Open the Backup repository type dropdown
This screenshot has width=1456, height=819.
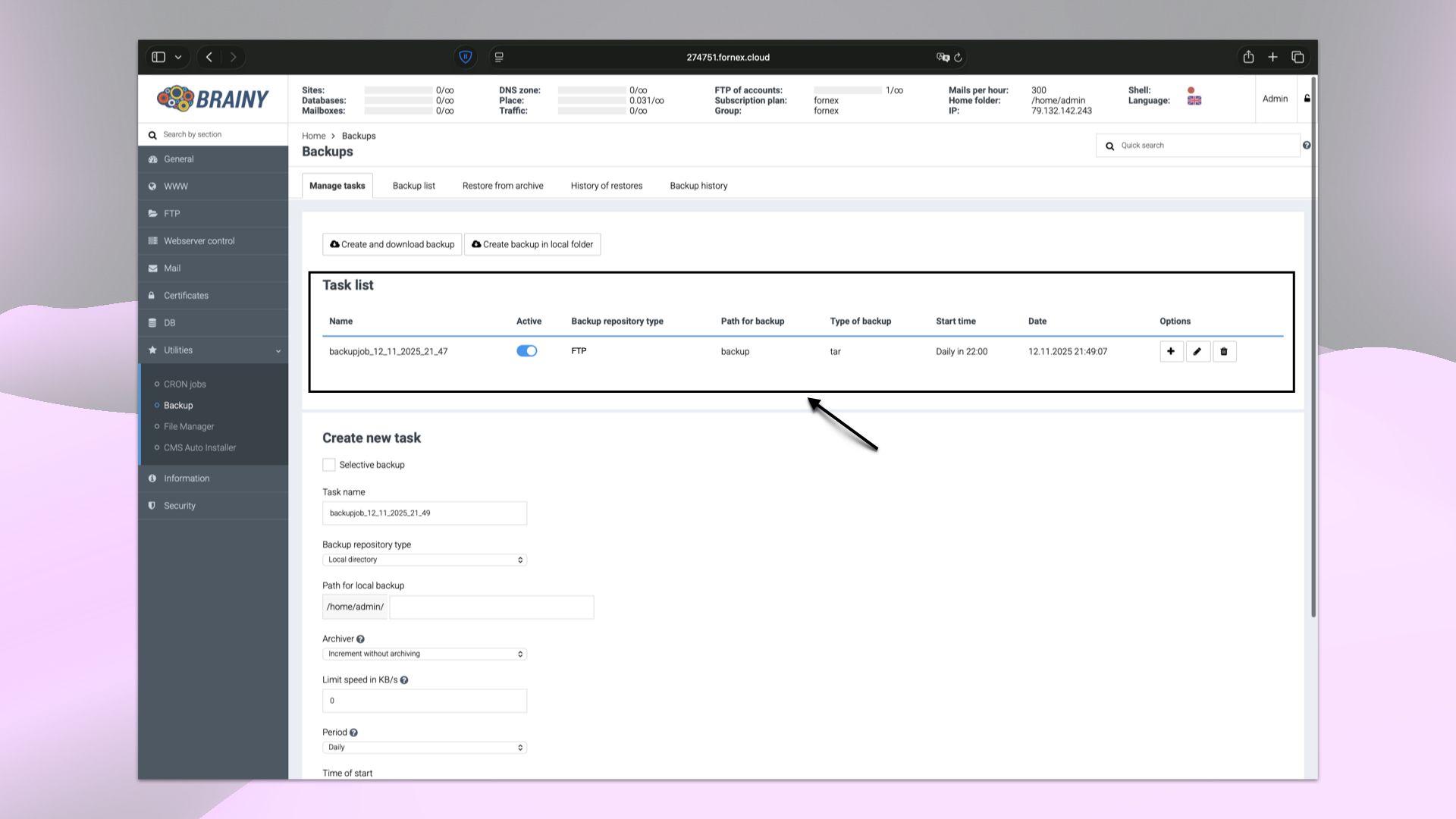click(424, 560)
